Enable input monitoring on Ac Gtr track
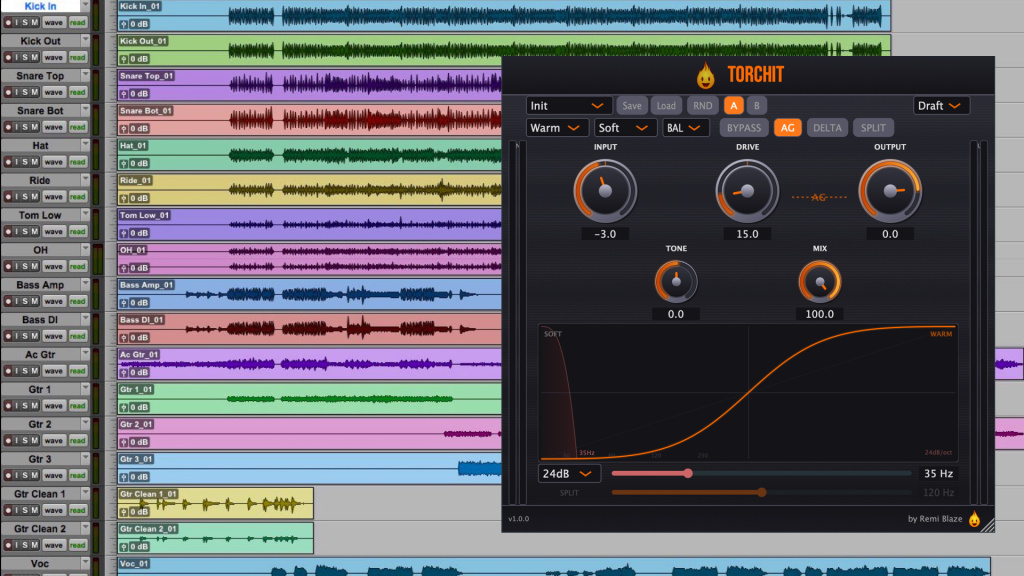 point(17,371)
